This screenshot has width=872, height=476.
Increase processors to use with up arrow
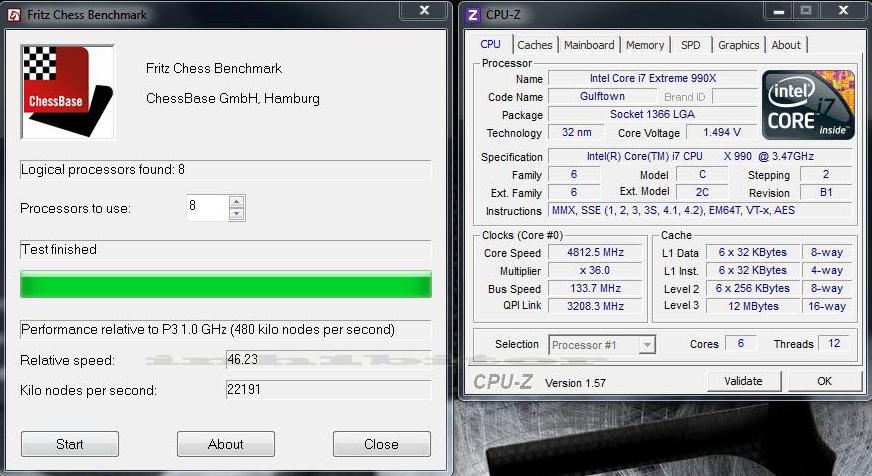(236, 202)
